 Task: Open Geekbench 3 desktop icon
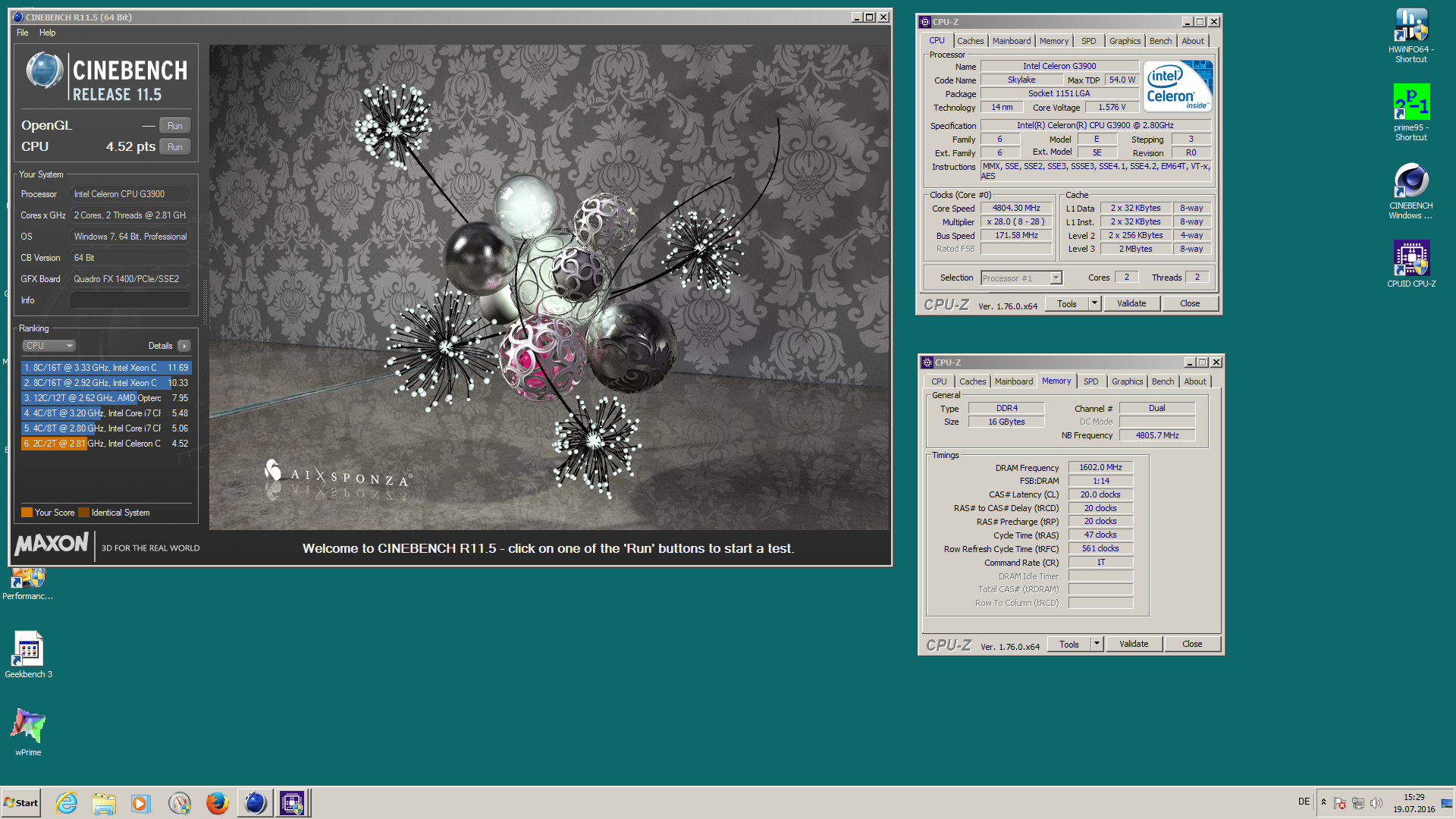pos(28,654)
